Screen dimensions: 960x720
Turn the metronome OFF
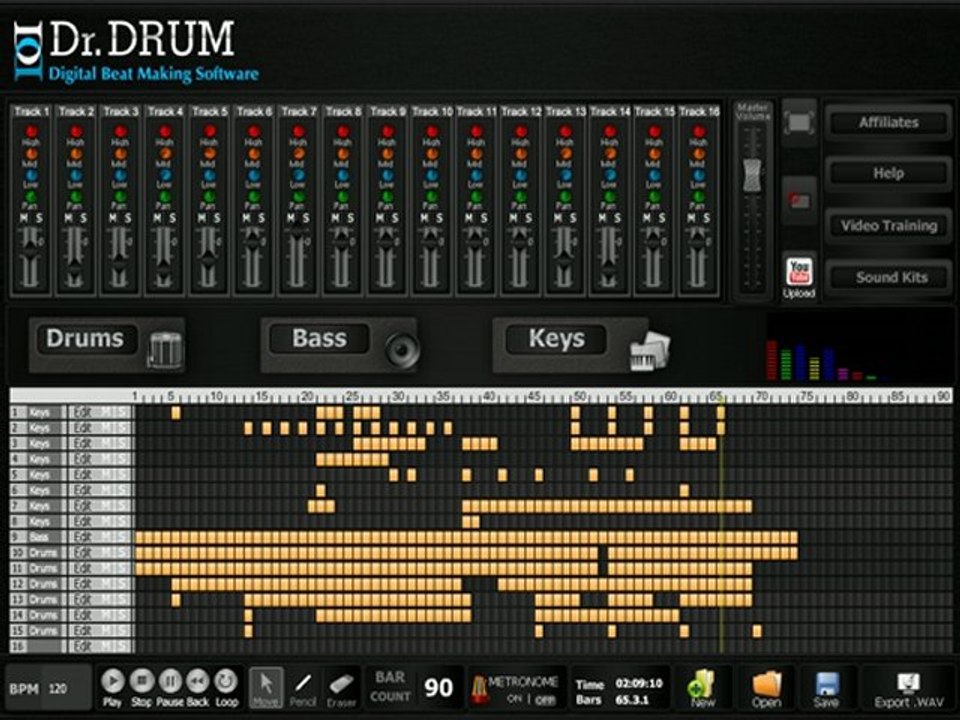coord(545,699)
